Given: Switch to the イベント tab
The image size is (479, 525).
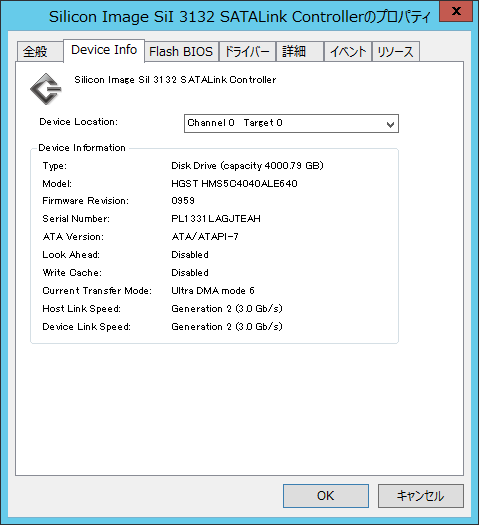Looking at the screenshot, I should point(348,52).
